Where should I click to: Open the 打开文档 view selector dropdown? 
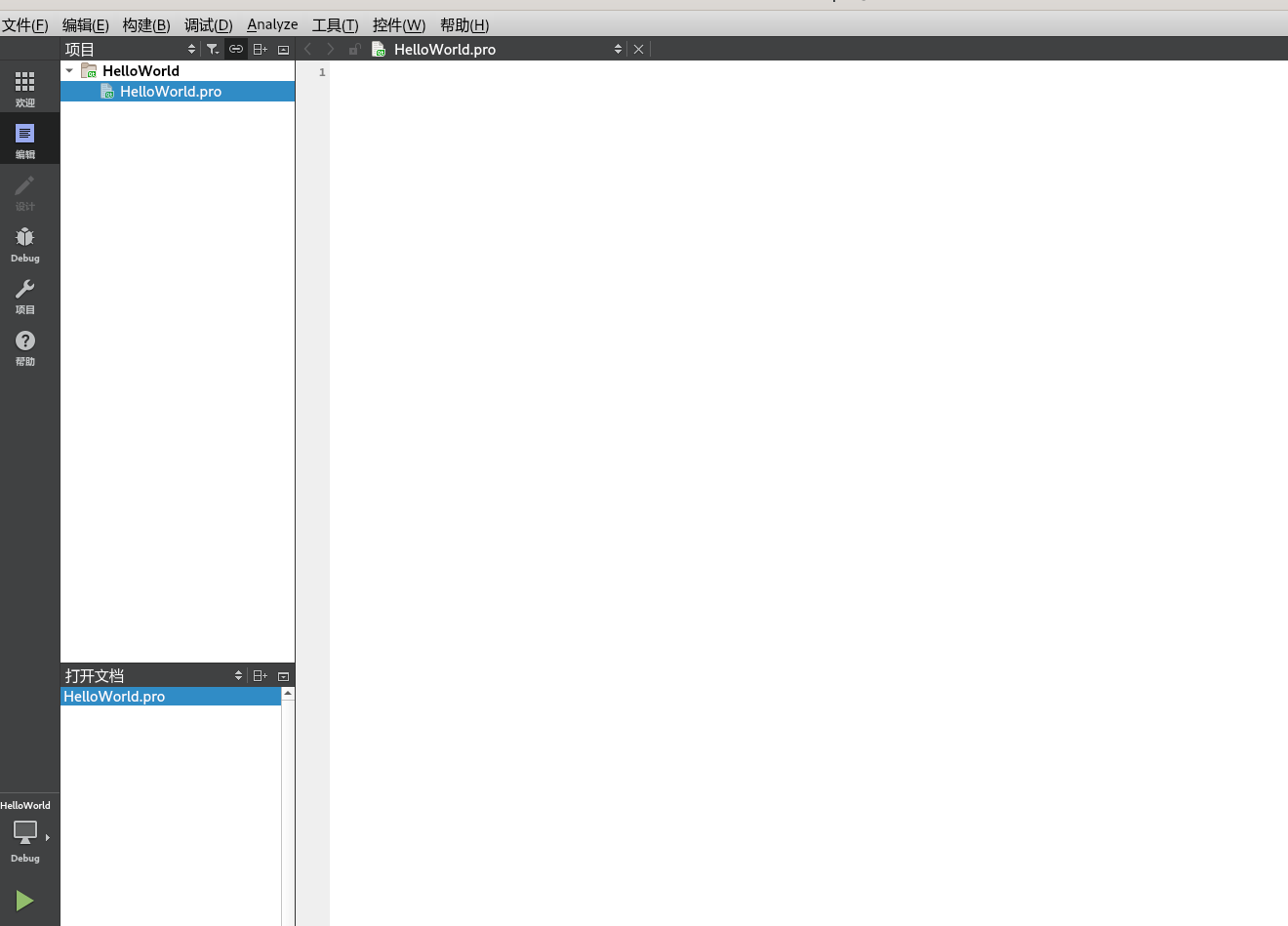tap(154, 675)
